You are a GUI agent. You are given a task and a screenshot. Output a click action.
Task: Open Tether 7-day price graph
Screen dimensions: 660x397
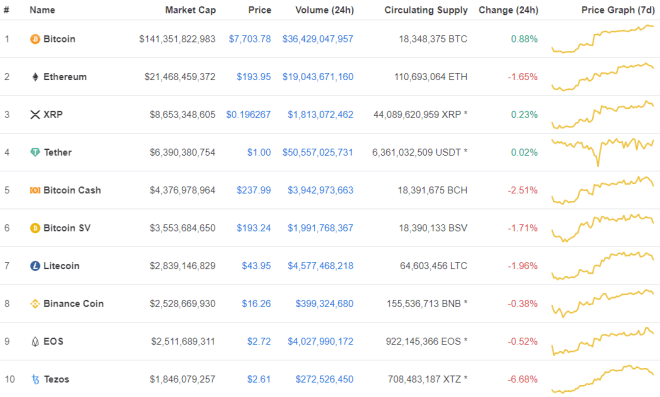[x=603, y=152]
